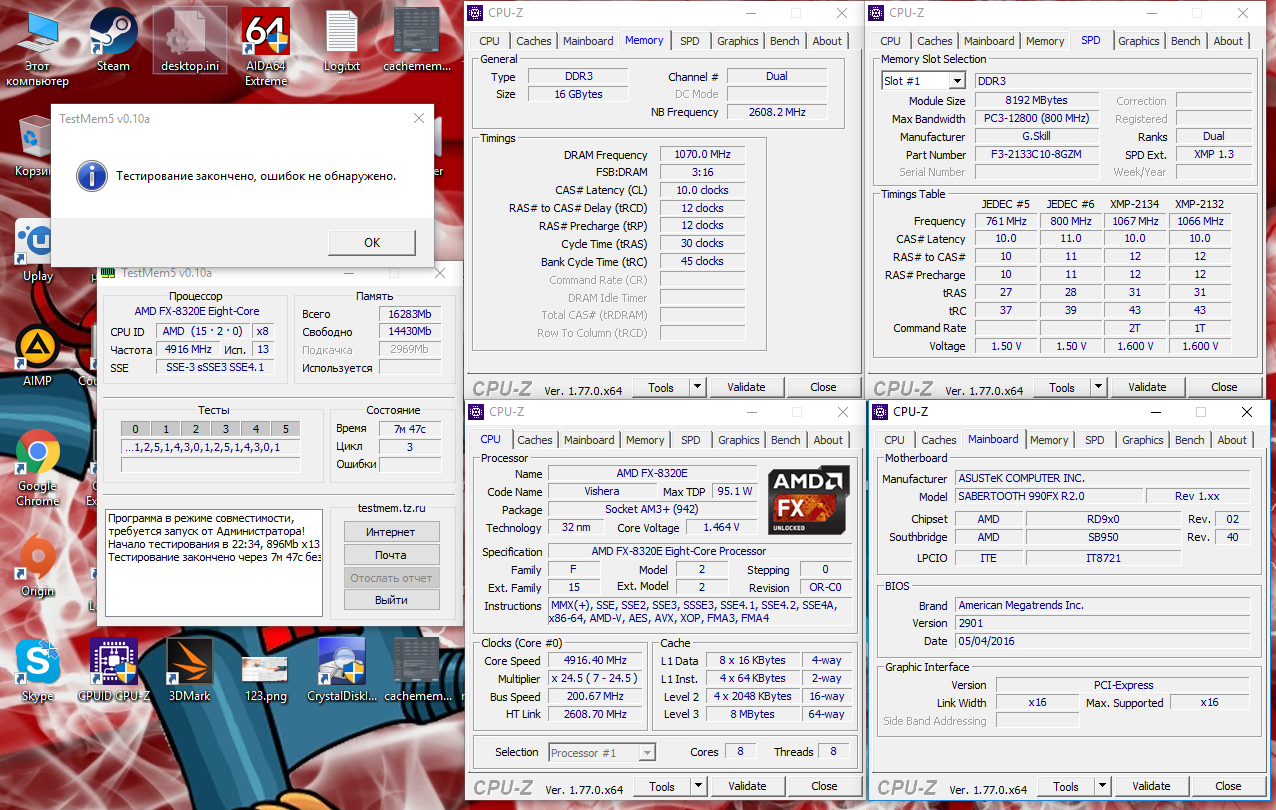Click Validate in the SPD CPU-Z window
Screen dimensions: 1276x810
coord(1147,387)
